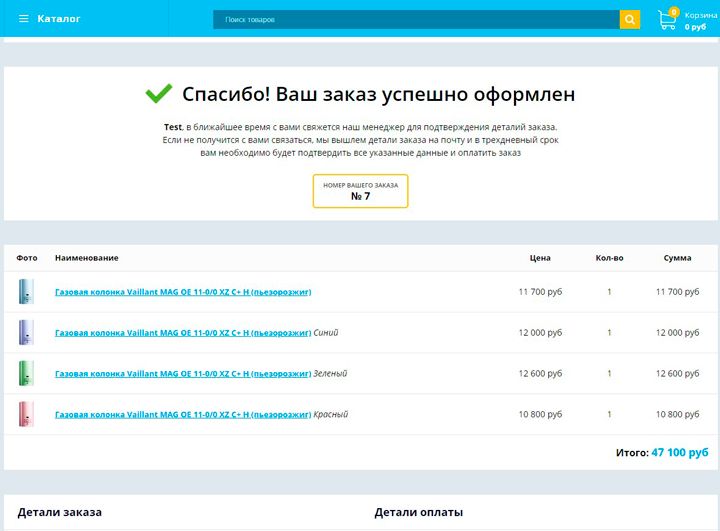The image size is (720, 531).
Task: Open the first Vaillant product link (11 700 руб)
Action: point(183,292)
